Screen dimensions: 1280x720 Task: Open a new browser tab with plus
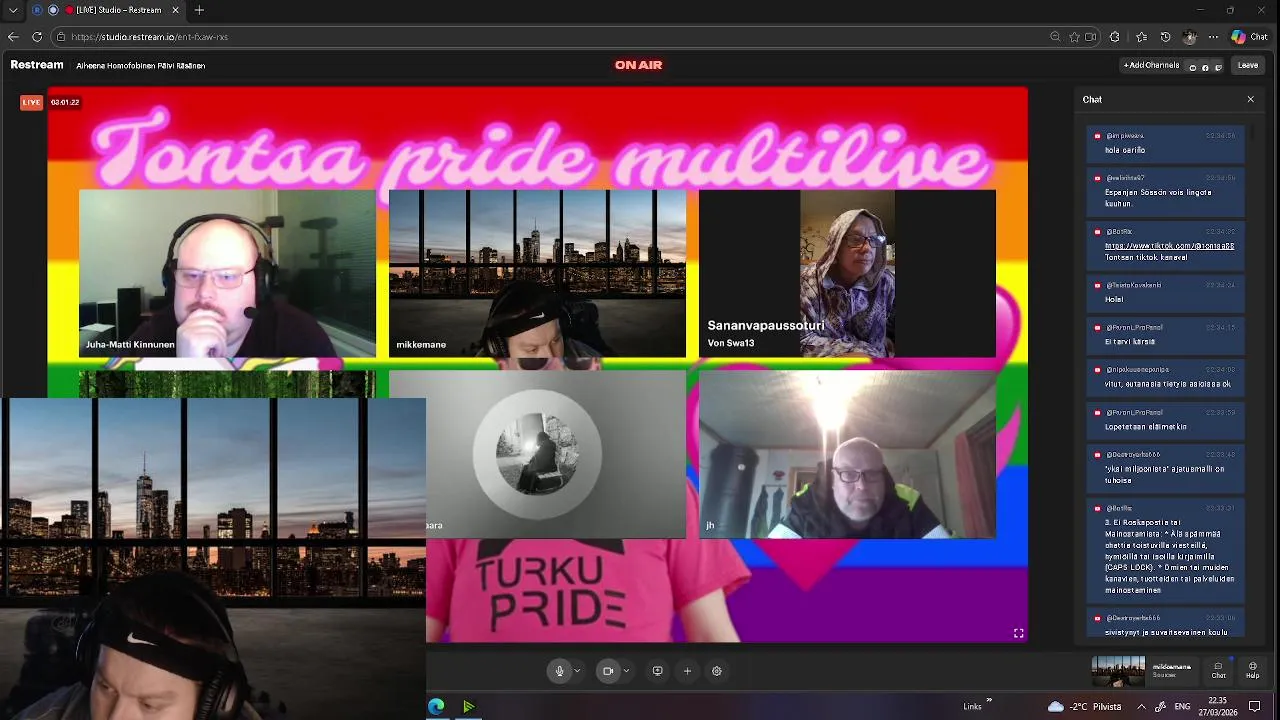199,10
